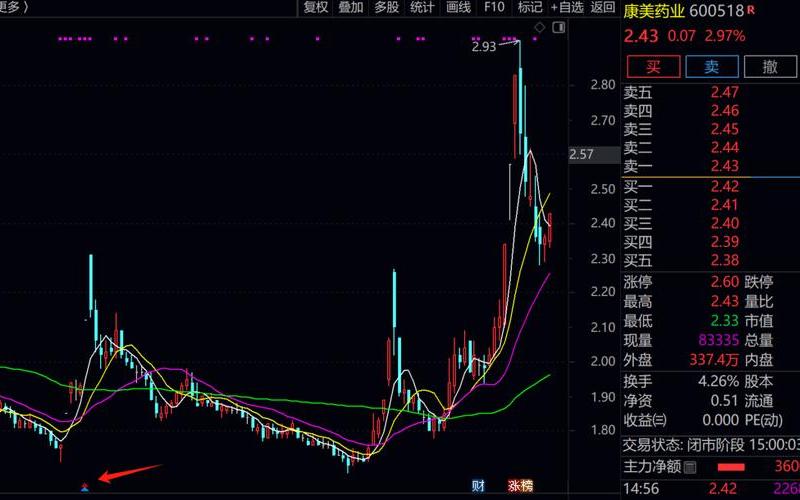The height and width of the screenshot is (500, 800).
Task: Click the red 买 buy button
Action: 654,66
